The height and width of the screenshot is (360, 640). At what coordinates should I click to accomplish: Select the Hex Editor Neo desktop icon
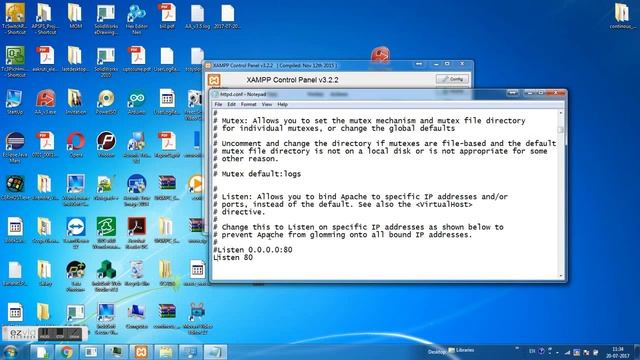[136, 19]
